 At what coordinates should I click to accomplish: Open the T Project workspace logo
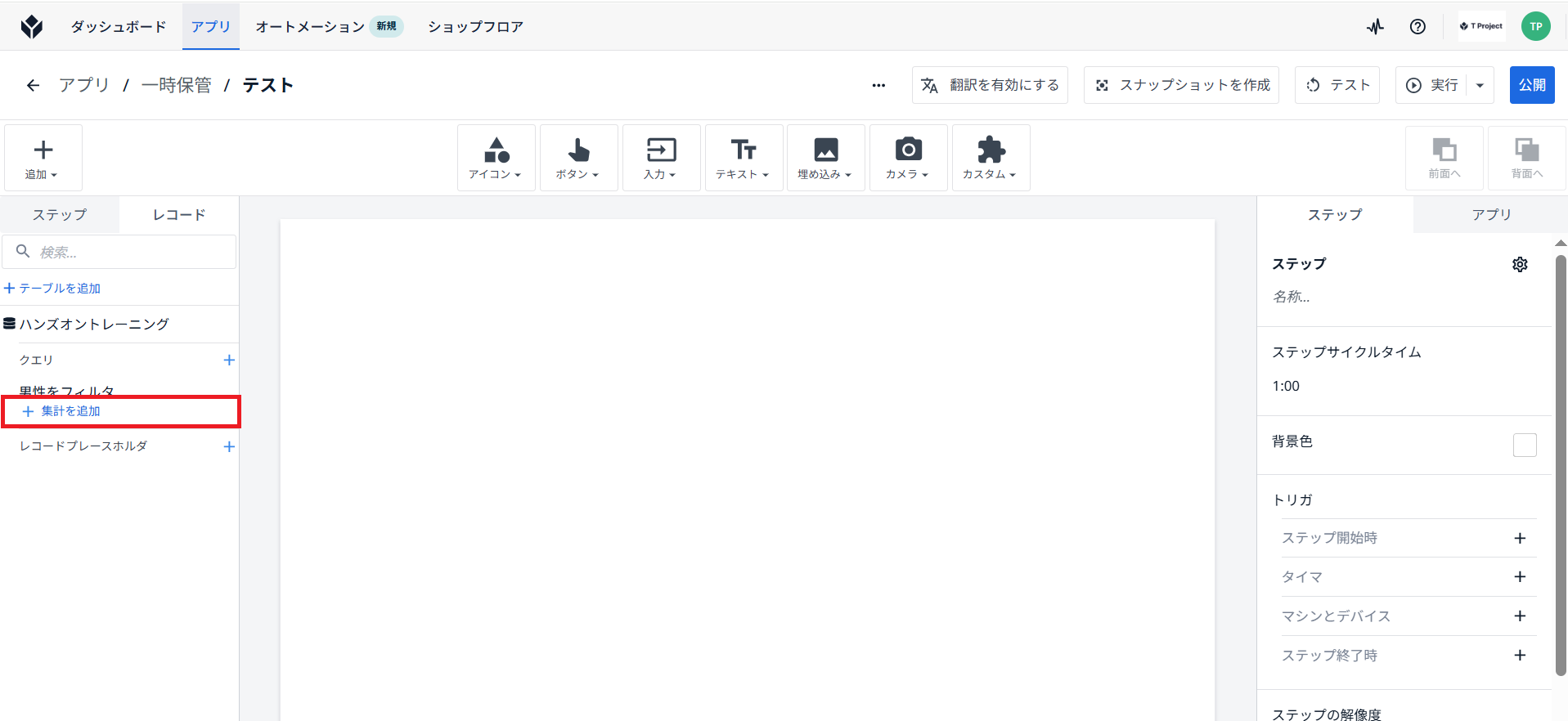[1481, 26]
